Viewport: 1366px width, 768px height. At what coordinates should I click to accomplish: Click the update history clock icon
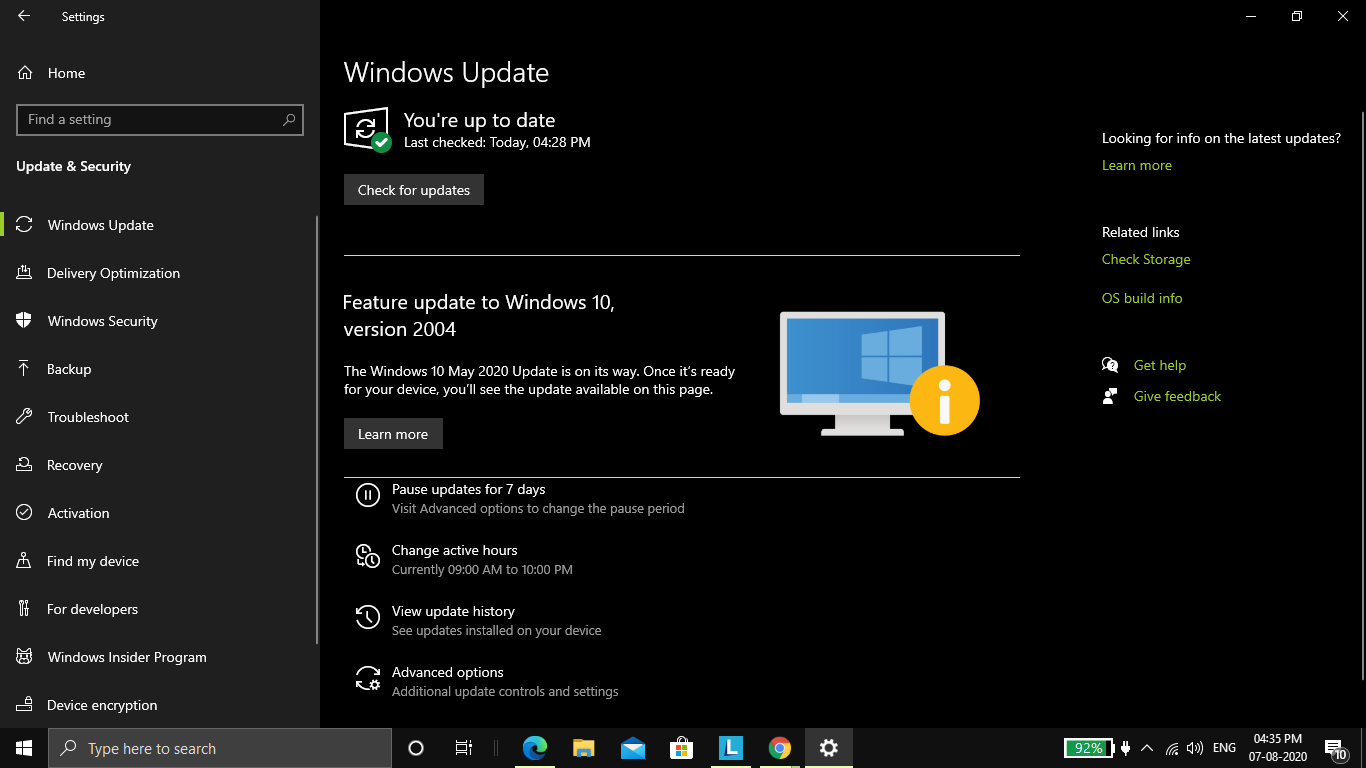point(368,617)
